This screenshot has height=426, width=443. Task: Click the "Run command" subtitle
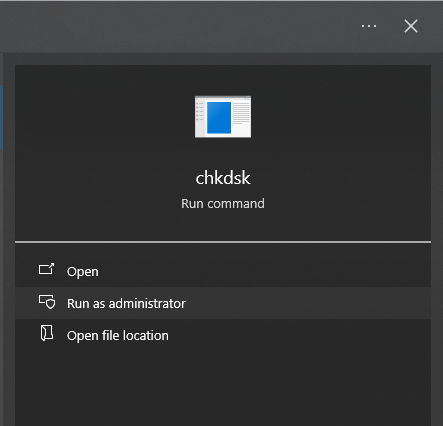point(223,204)
